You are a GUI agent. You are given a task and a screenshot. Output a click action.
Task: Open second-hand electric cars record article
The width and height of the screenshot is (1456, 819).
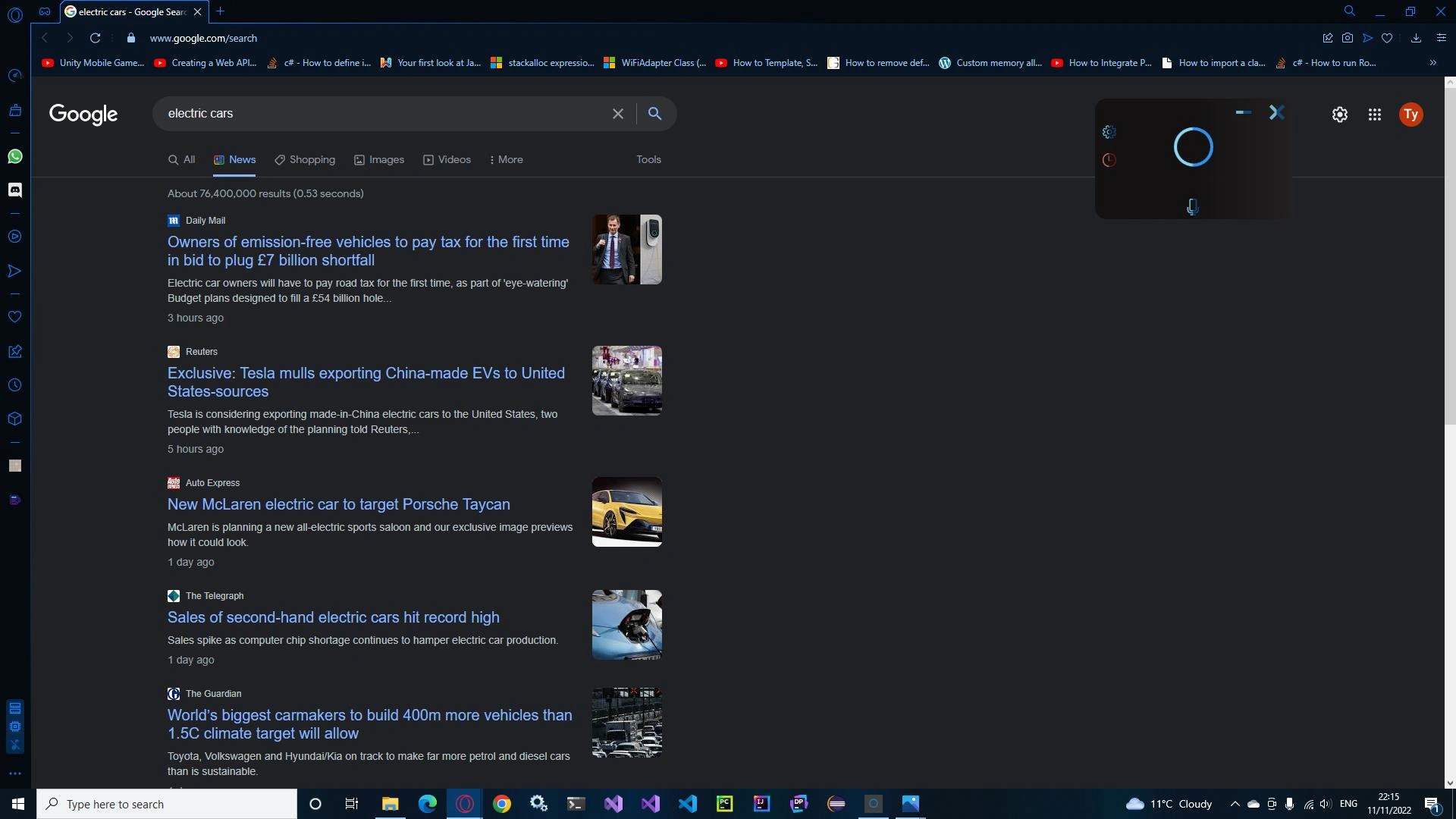[334, 617]
